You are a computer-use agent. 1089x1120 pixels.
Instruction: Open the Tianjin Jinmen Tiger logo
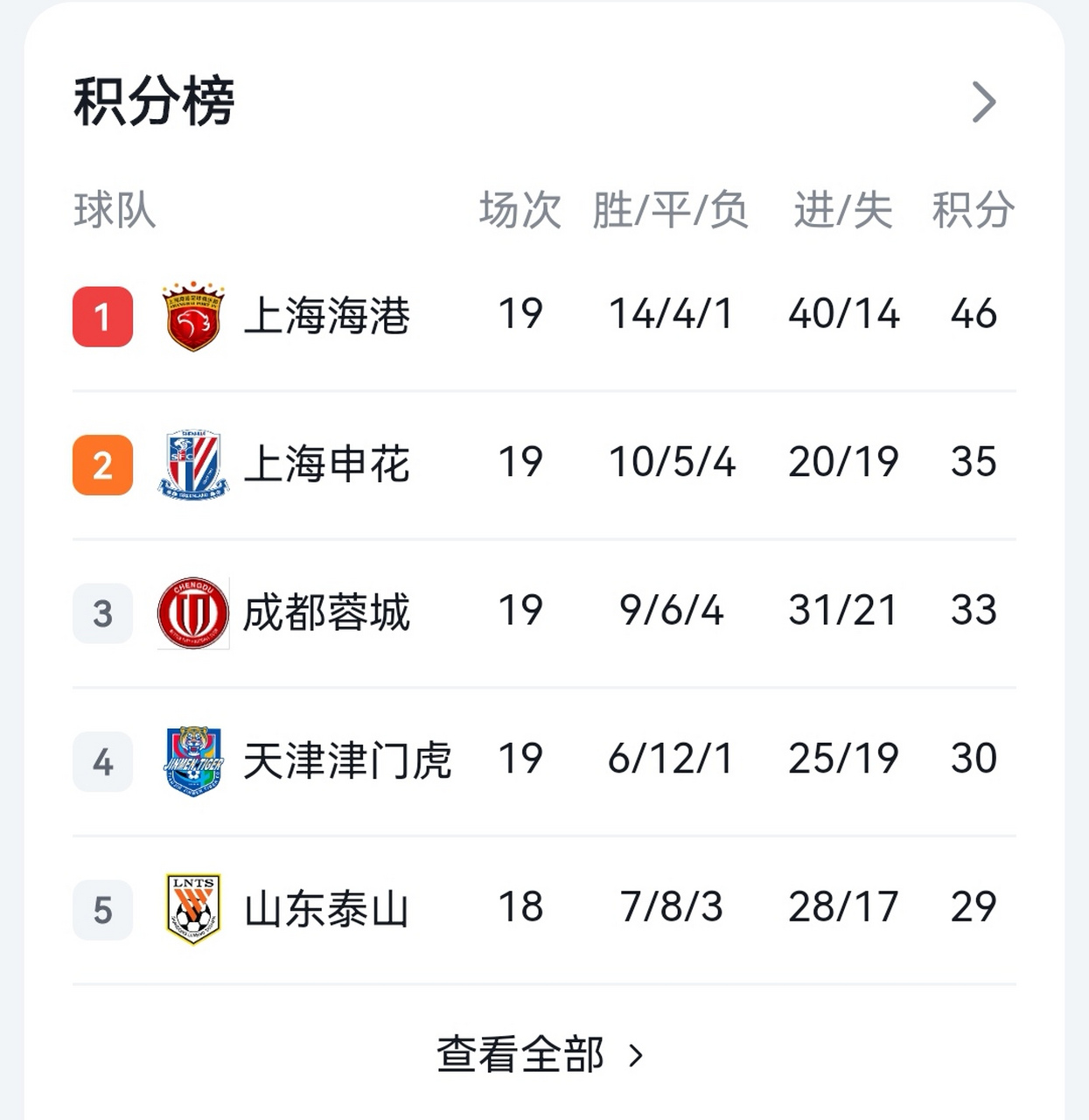coord(193,761)
